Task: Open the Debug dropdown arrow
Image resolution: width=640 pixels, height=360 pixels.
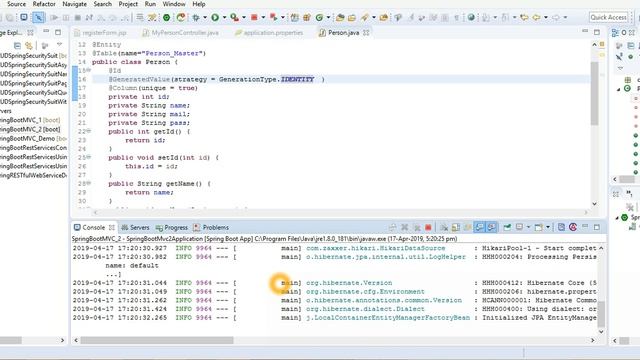Action: 204,18
